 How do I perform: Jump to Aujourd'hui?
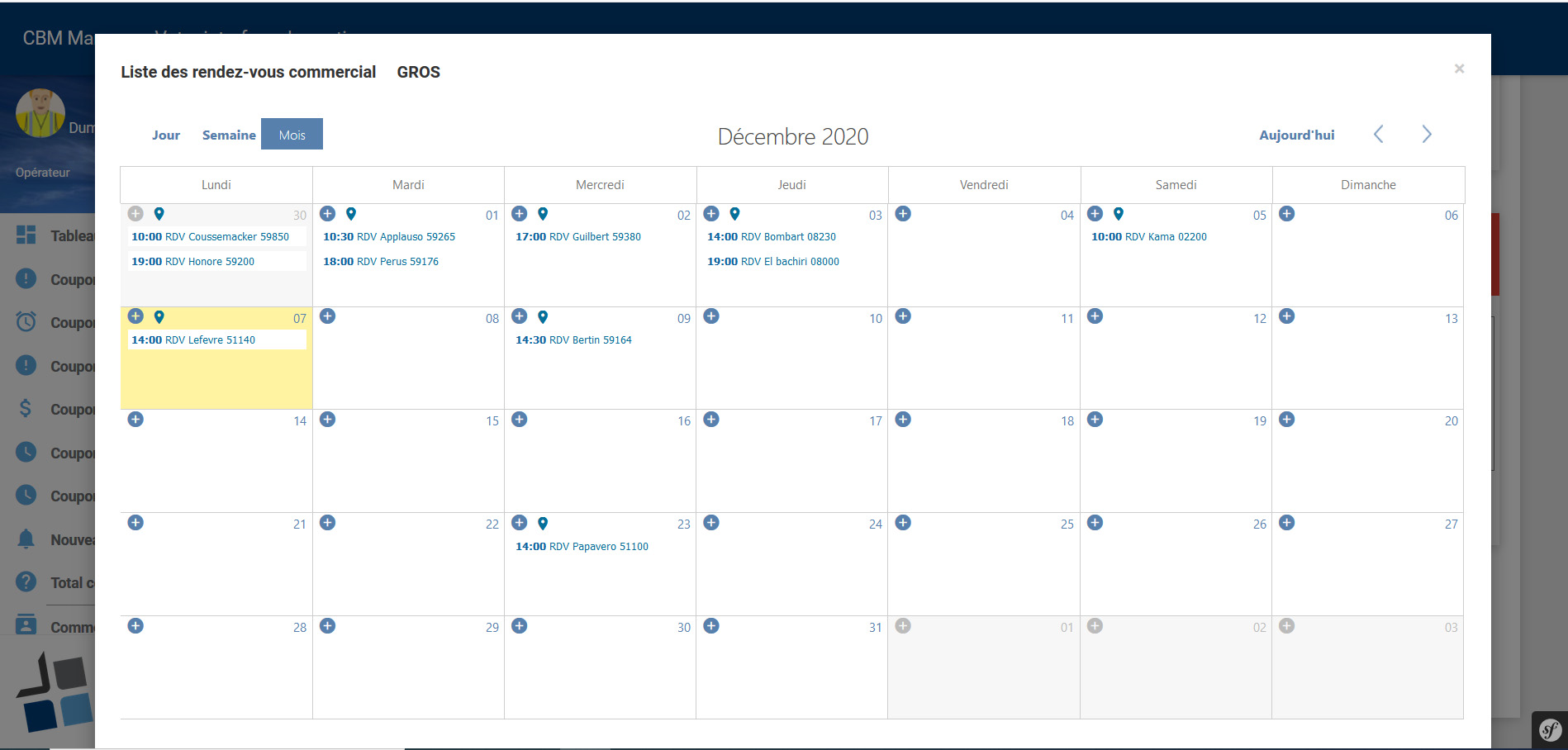[x=1296, y=135]
